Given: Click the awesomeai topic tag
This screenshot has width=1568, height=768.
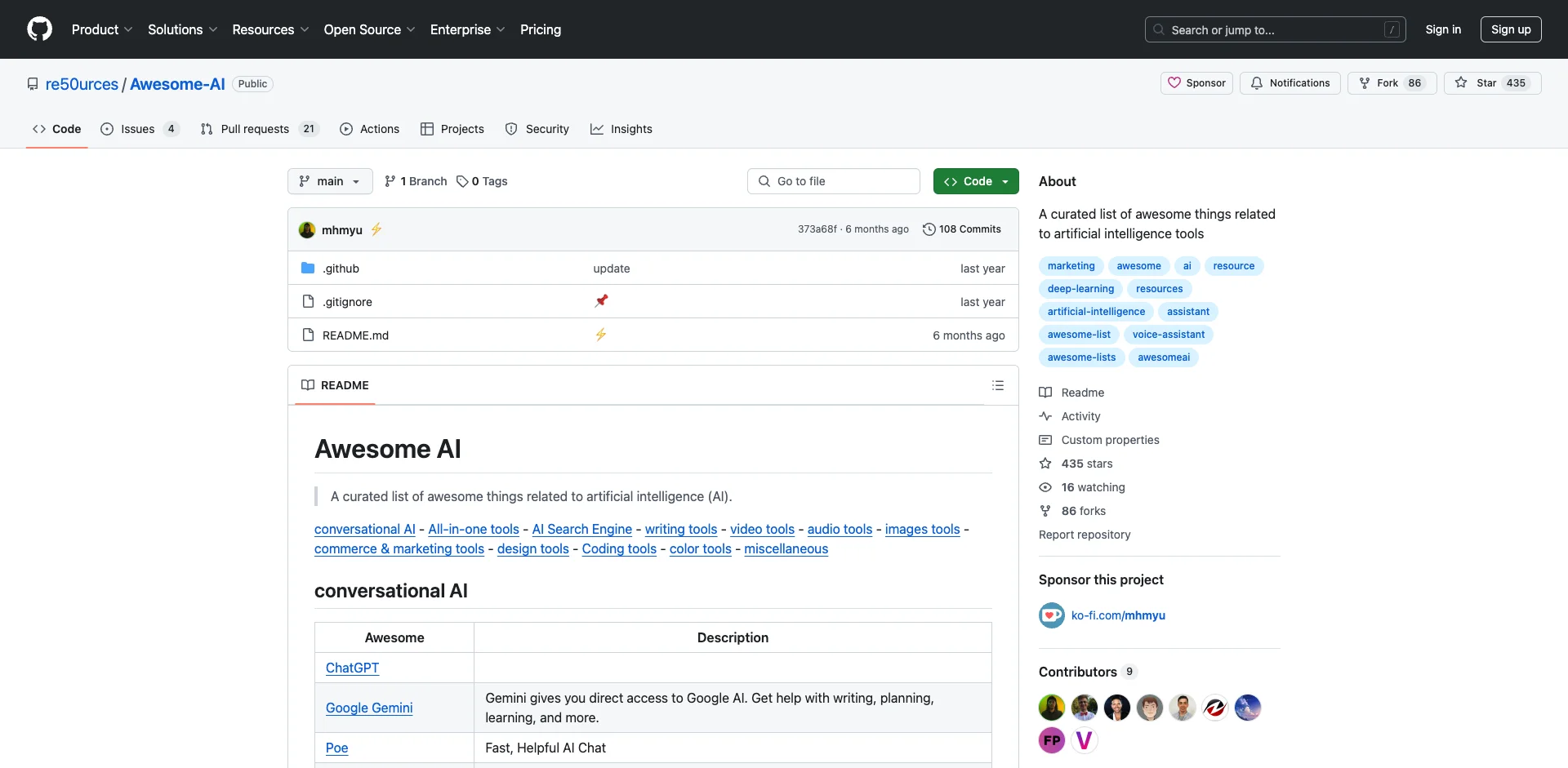Looking at the screenshot, I should pyautogui.click(x=1164, y=357).
